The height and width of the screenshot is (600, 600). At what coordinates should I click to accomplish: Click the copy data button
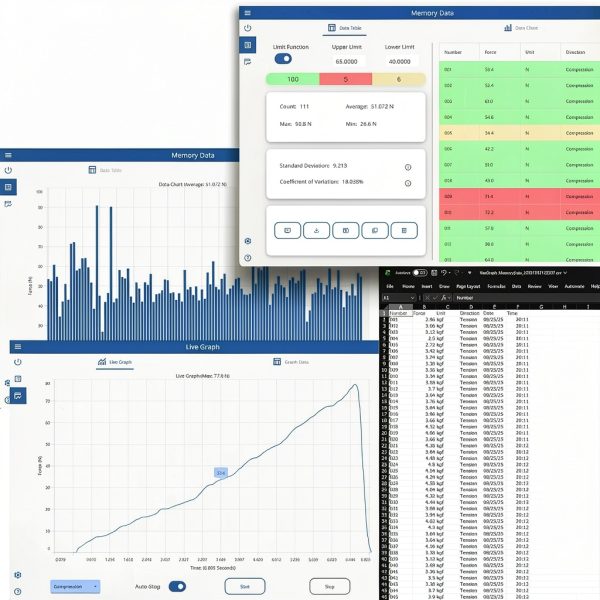click(375, 230)
